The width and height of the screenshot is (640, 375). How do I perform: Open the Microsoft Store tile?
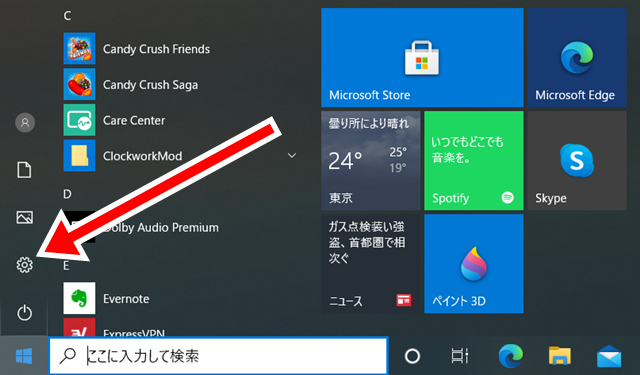422,58
